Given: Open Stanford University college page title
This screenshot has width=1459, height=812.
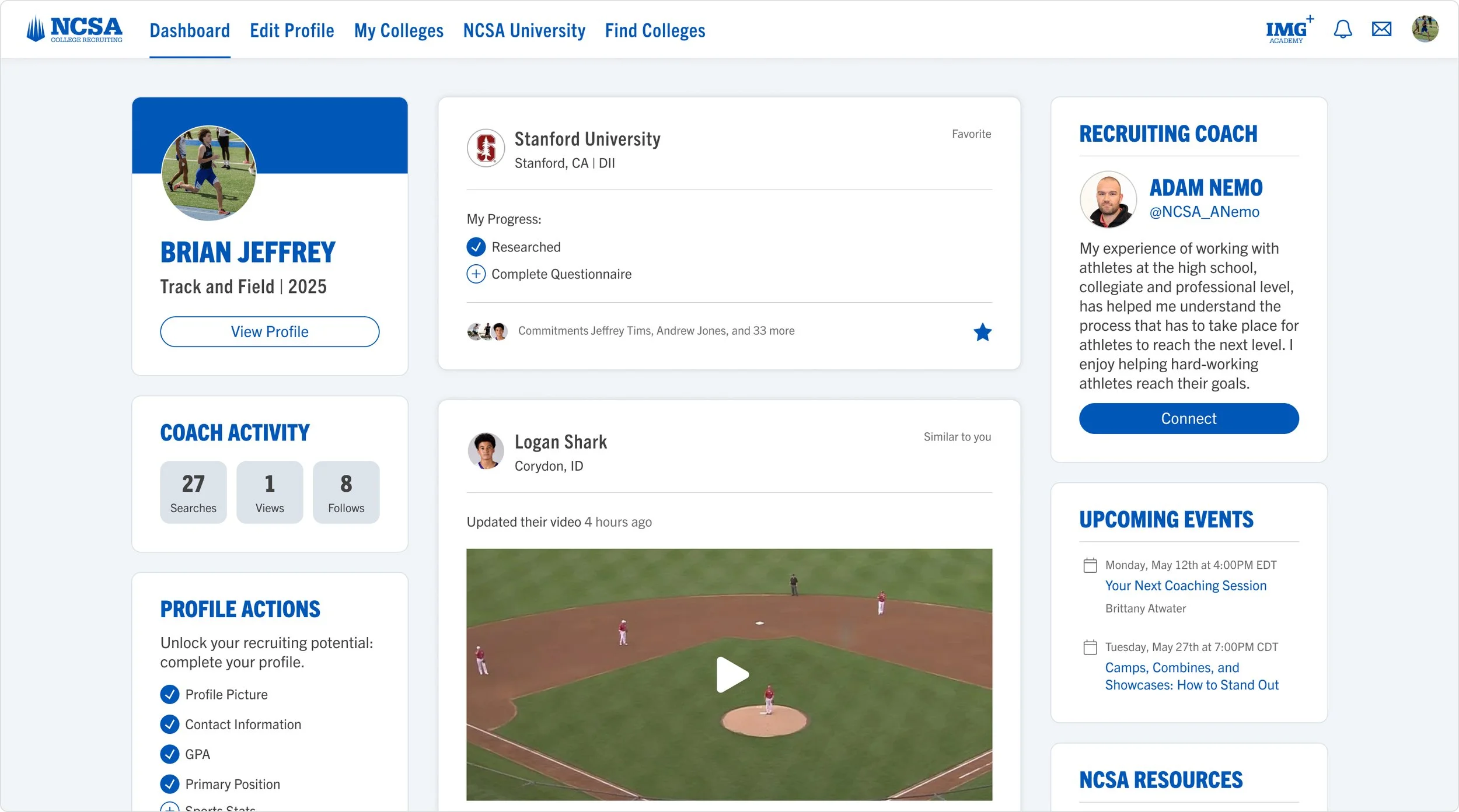Looking at the screenshot, I should tap(588, 139).
